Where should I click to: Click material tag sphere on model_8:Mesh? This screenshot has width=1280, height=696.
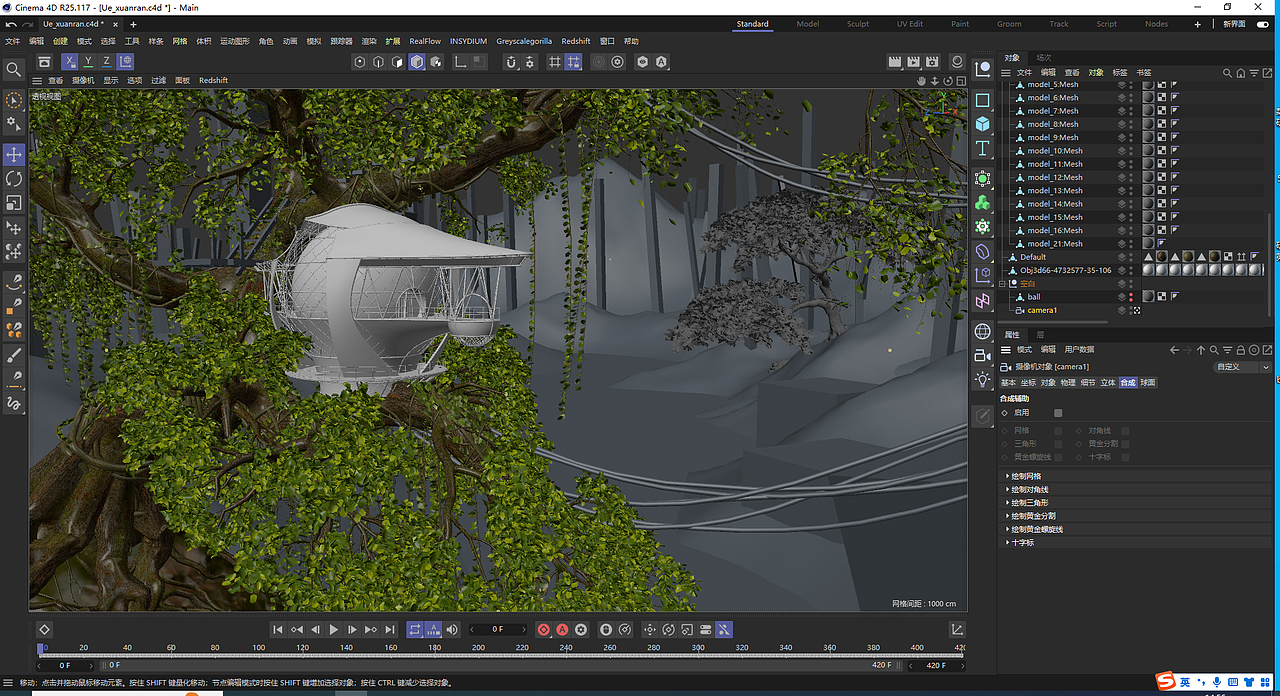(1149, 124)
